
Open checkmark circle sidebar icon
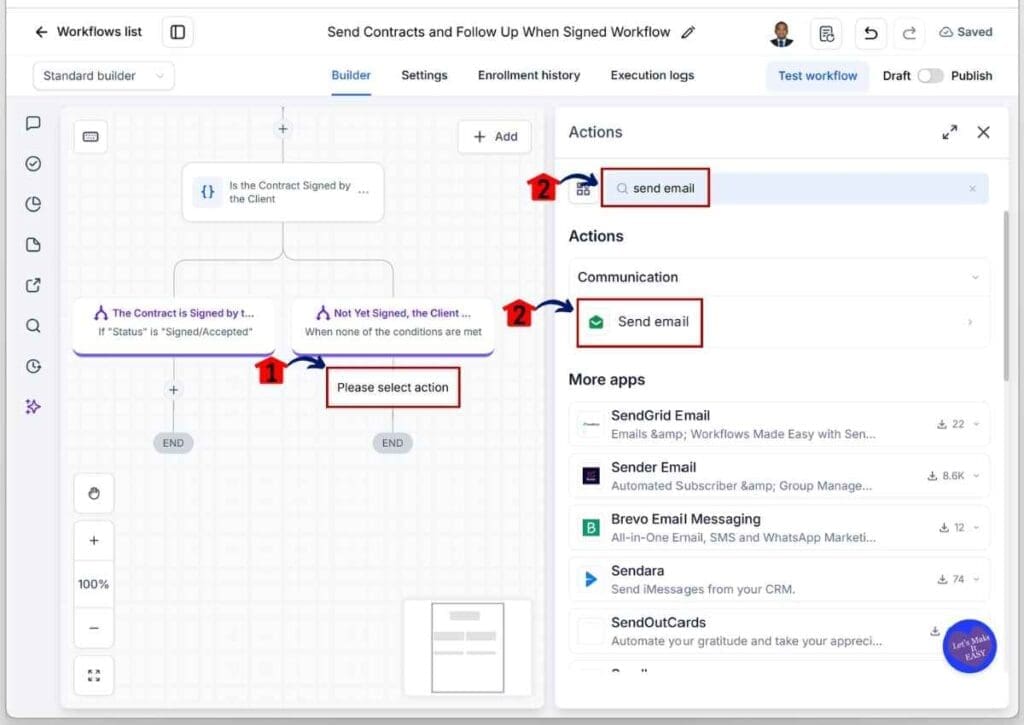(x=33, y=163)
